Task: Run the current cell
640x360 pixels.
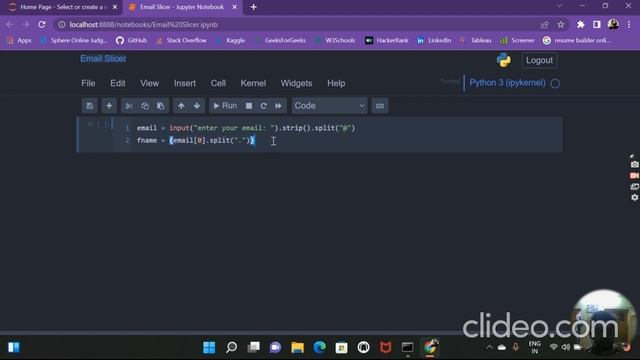Action: [x=225, y=106]
